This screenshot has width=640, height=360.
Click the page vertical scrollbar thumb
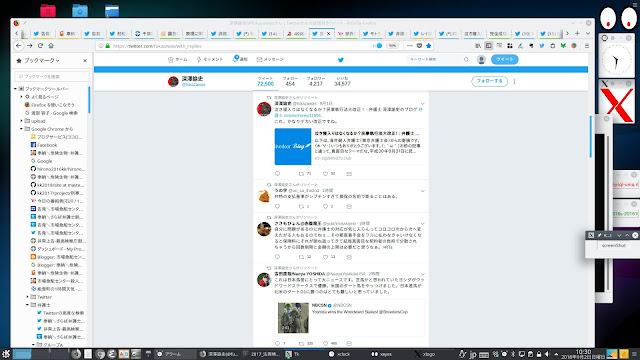pos(591,137)
